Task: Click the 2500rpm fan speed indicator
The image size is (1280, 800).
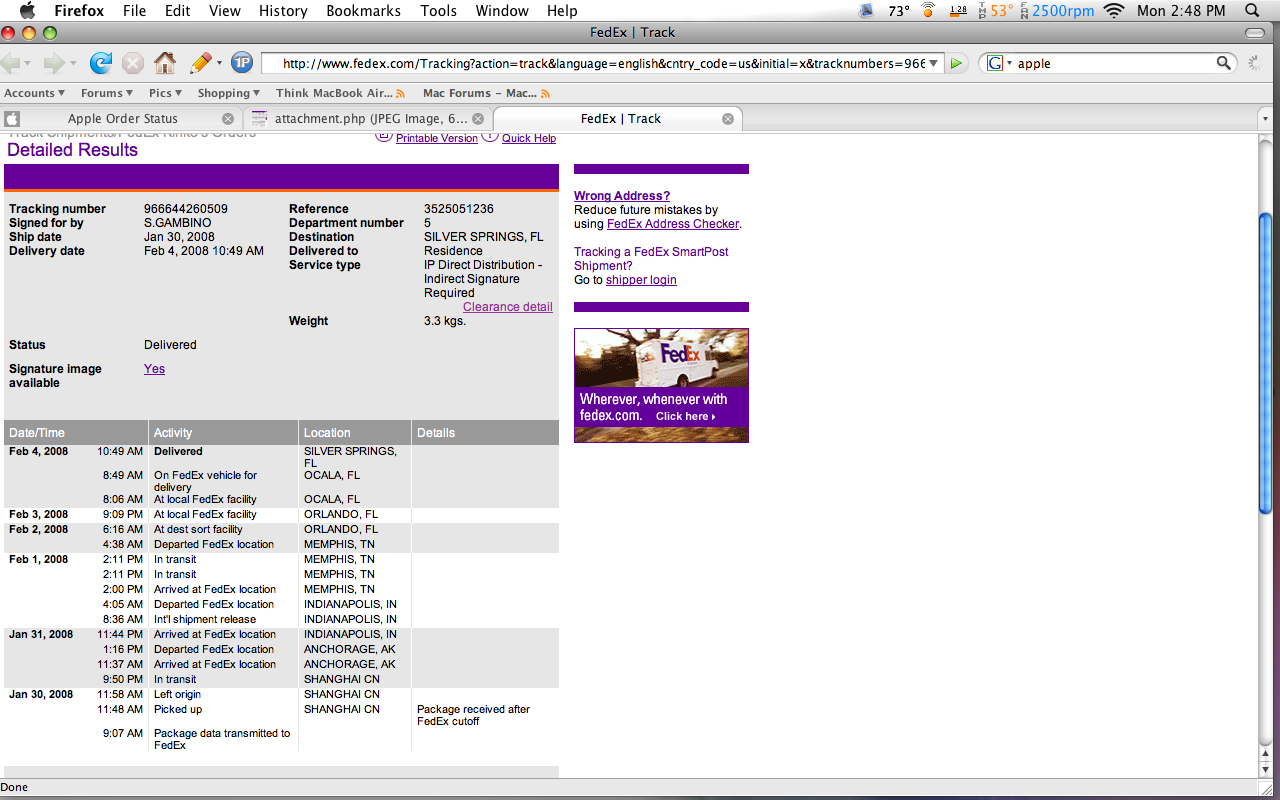Action: point(1062,11)
